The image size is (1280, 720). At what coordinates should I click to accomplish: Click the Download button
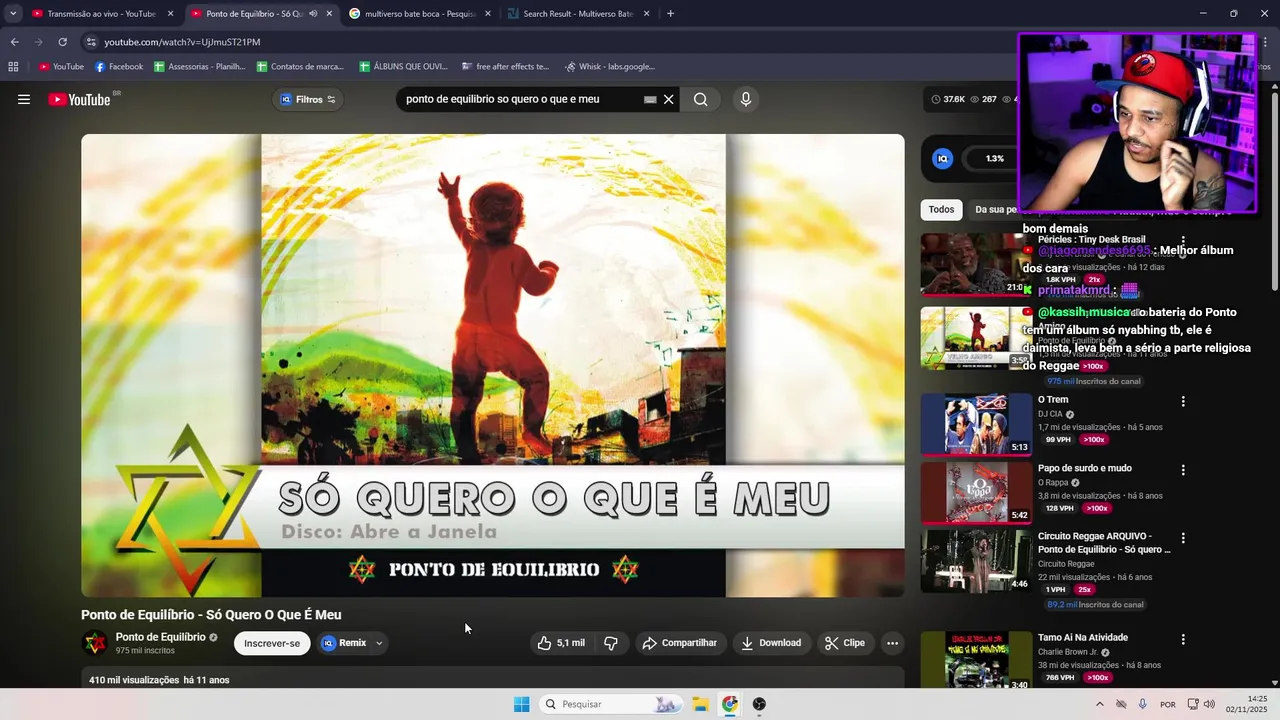pos(771,643)
